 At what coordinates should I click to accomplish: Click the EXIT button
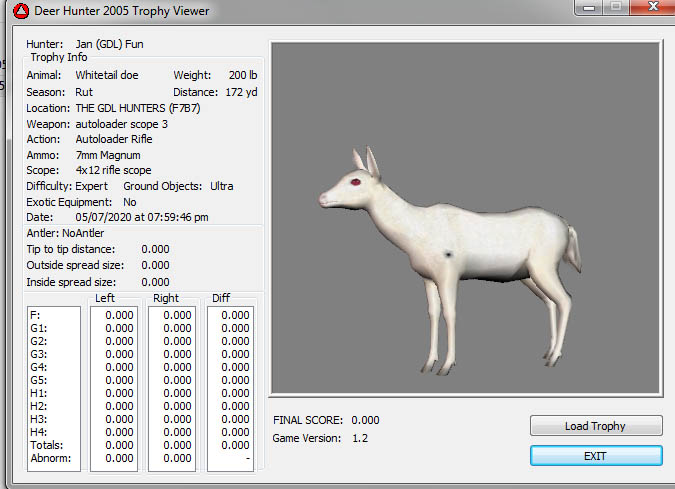[x=596, y=456]
